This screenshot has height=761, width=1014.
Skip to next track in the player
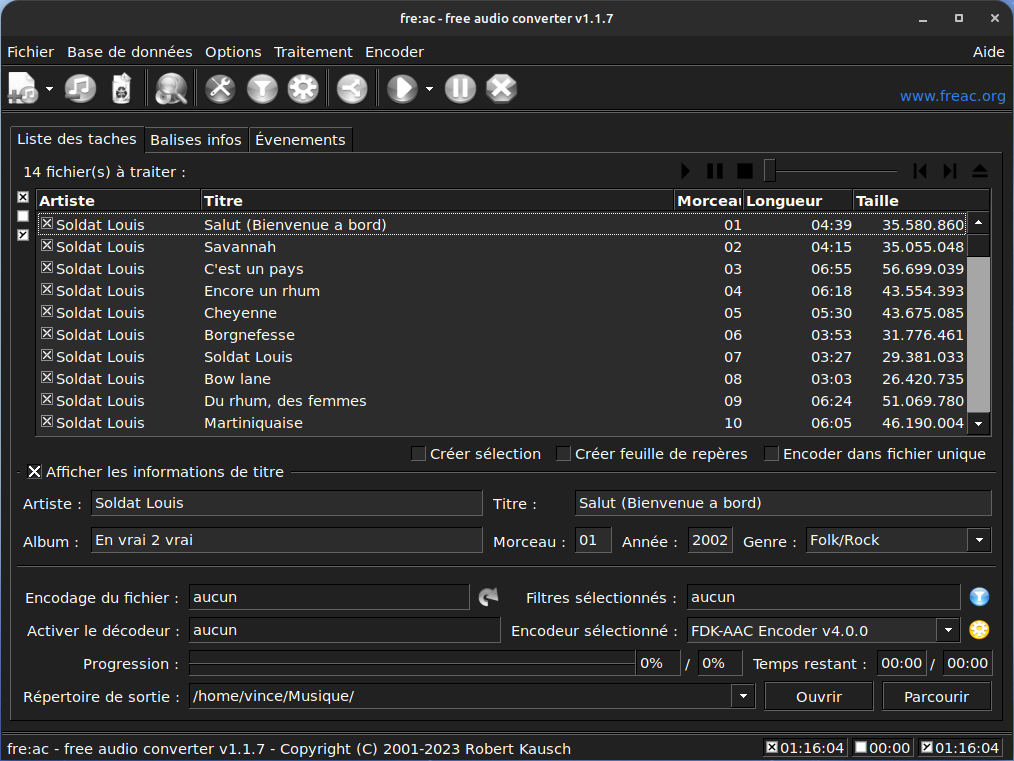[x=950, y=172]
